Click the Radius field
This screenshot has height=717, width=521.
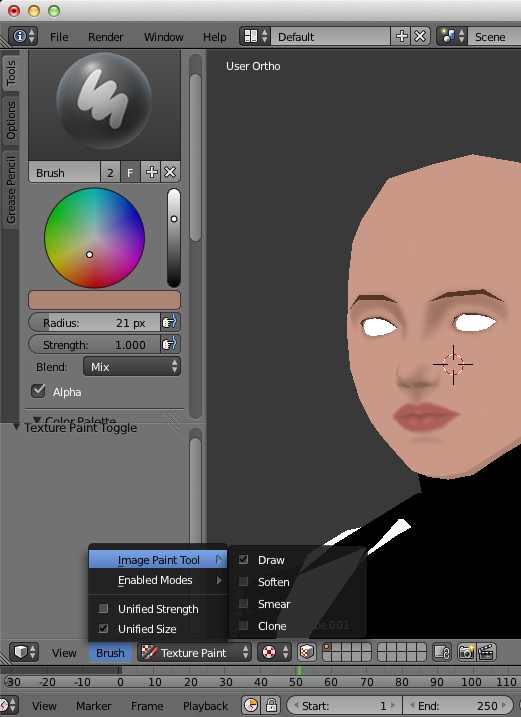[94, 322]
